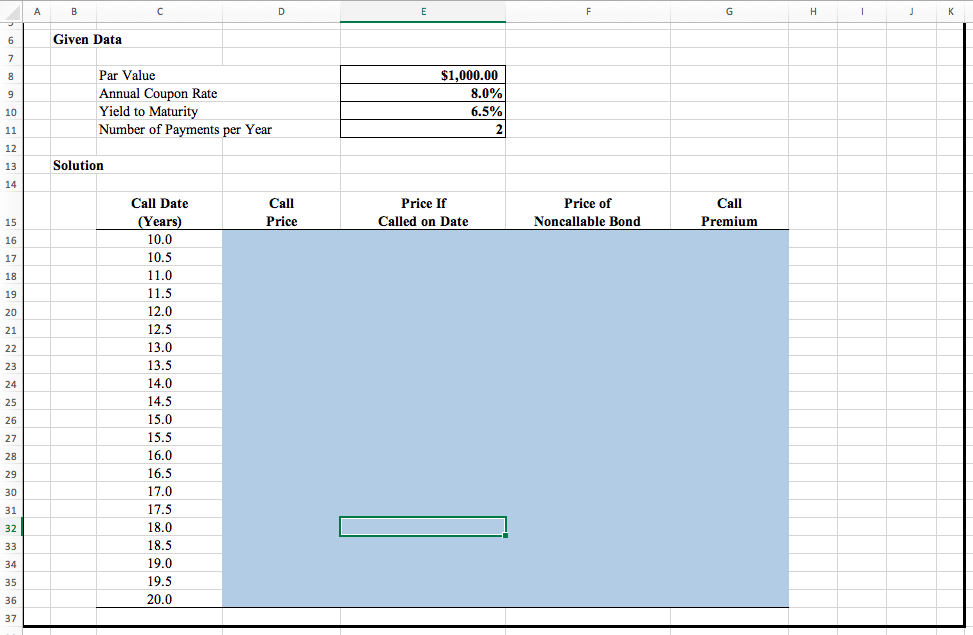Click the Select All corner button above row headers
Image resolution: width=973 pixels, height=635 pixels.
pos(10,11)
